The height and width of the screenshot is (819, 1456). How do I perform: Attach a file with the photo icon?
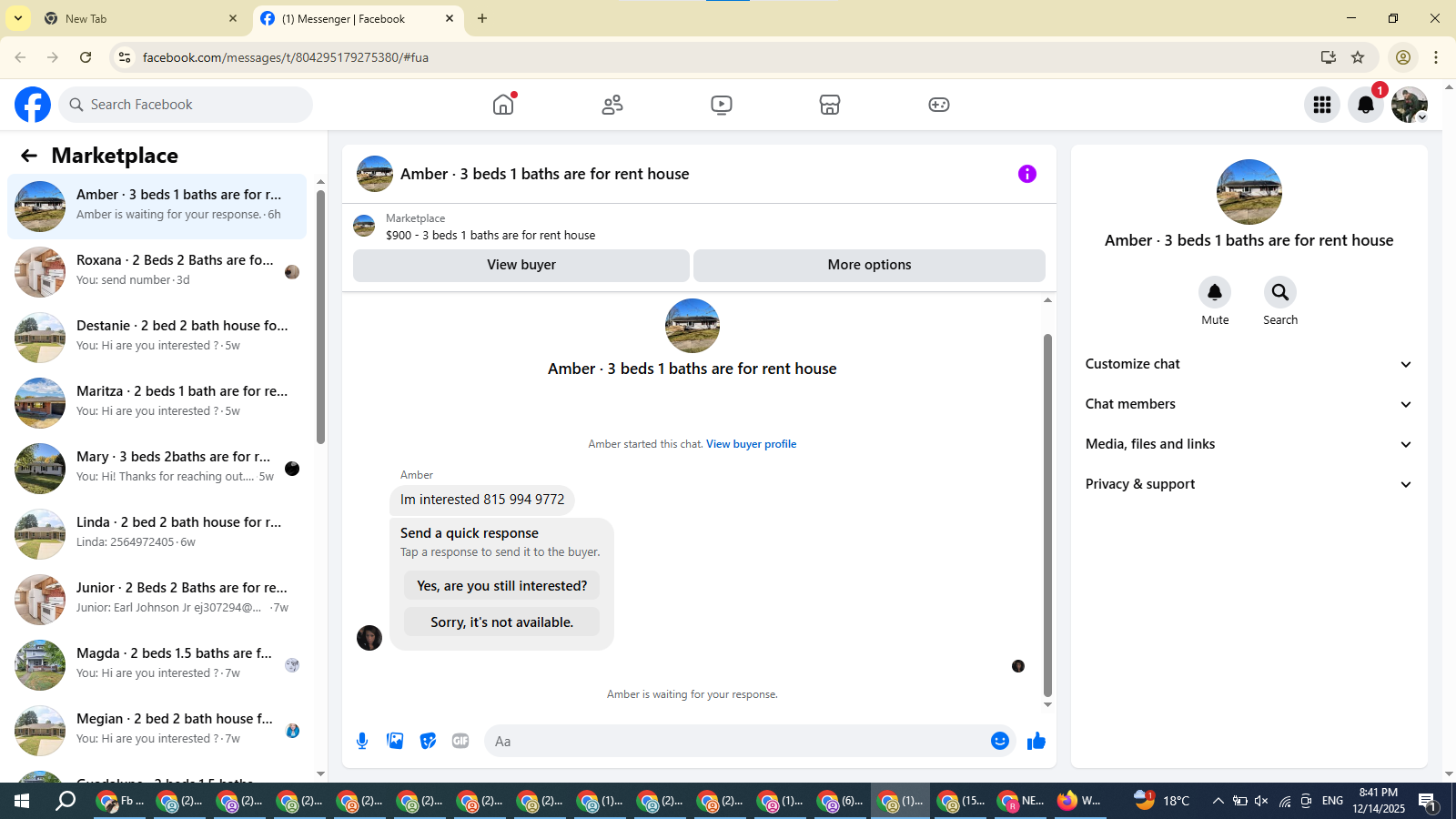(x=395, y=741)
